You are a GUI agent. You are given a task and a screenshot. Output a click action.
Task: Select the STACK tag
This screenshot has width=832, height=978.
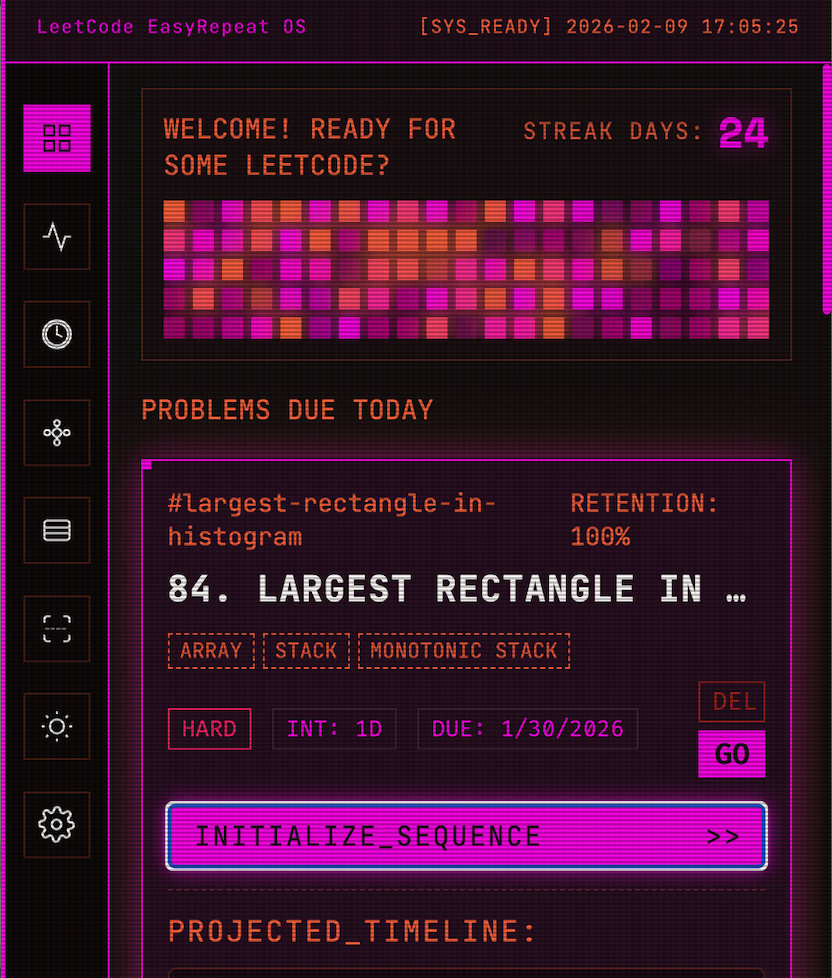tap(306, 651)
